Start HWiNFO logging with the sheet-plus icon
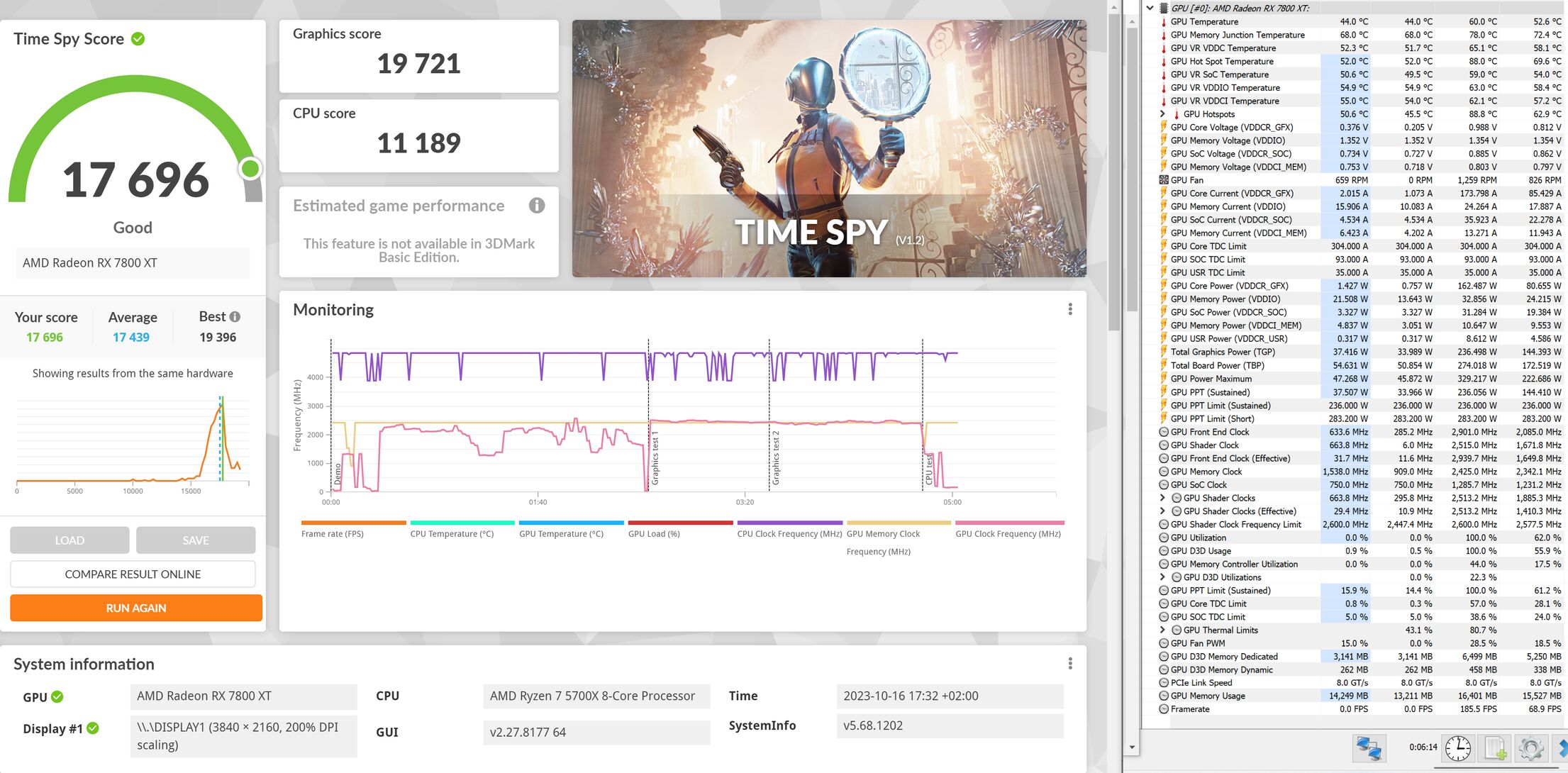The height and width of the screenshot is (773, 1568). click(x=1496, y=749)
